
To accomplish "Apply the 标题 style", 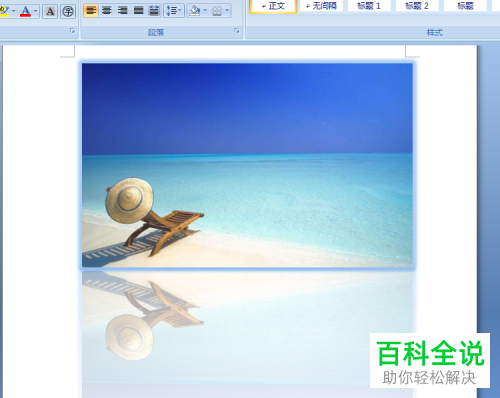I will (465, 6).
